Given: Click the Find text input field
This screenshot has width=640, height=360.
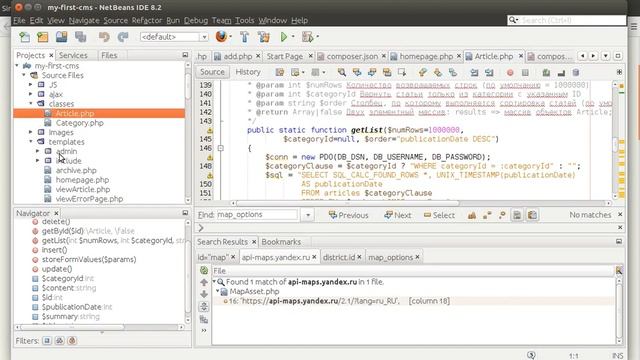Looking at the screenshot, I should (257, 215).
